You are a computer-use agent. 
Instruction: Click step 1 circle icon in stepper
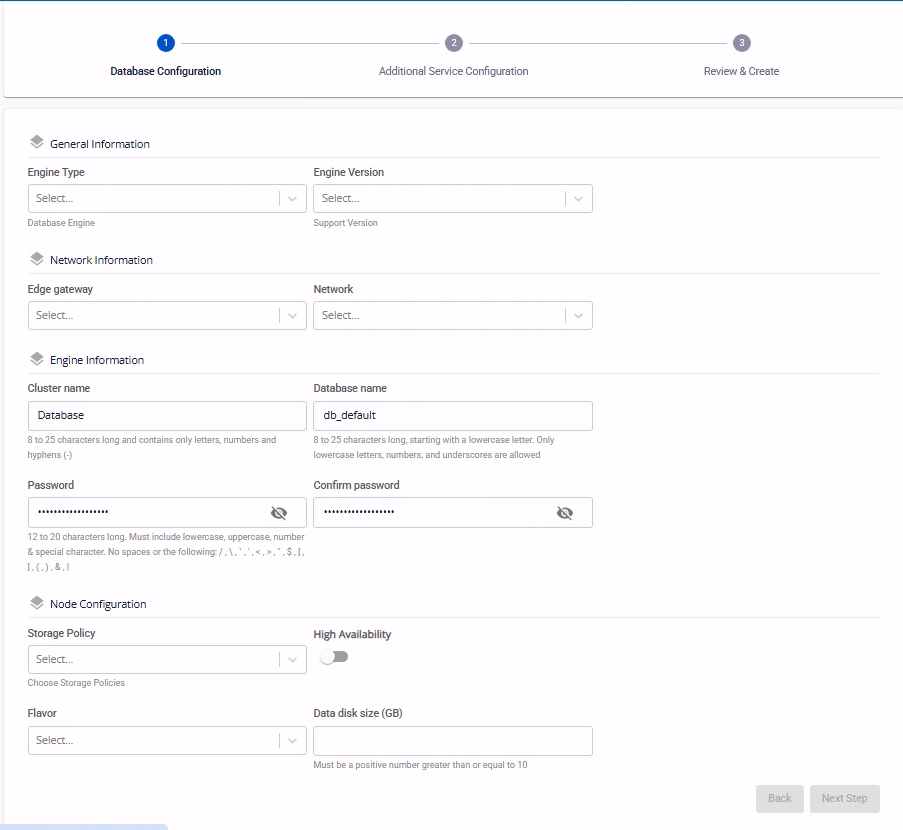pyautogui.click(x=166, y=43)
